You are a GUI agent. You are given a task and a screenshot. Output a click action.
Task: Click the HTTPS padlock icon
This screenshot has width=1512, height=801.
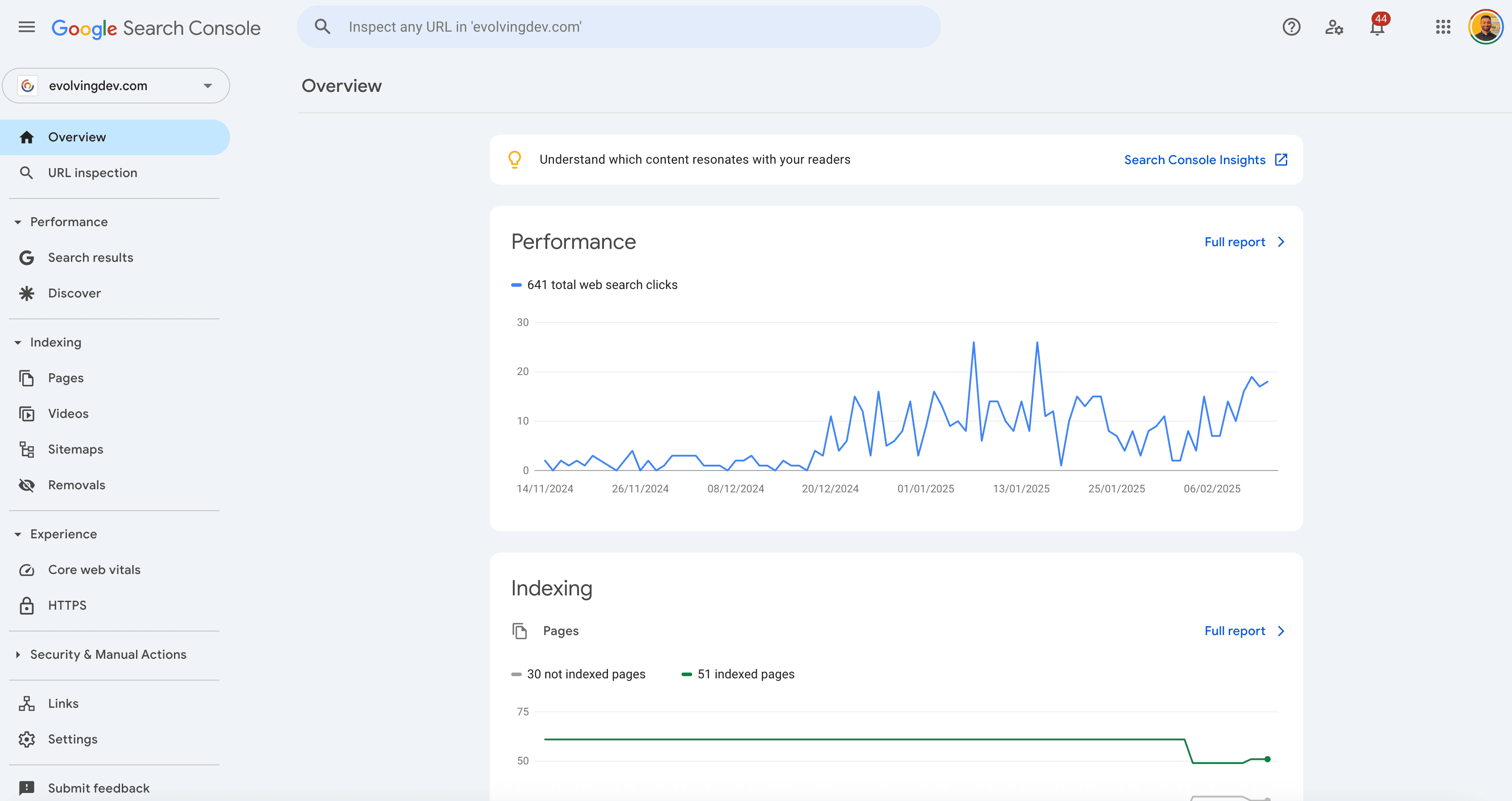click(26, 605)
